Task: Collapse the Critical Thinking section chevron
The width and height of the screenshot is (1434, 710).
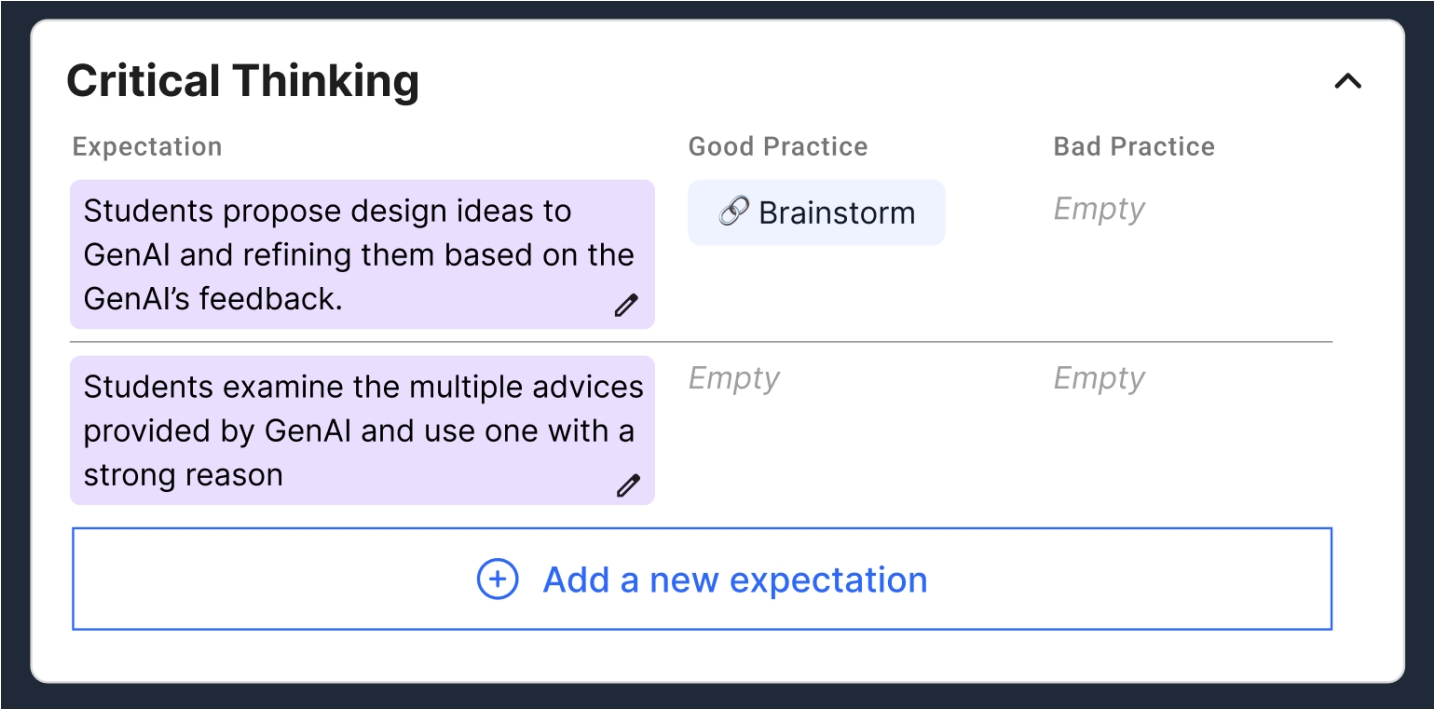Action: click(1347, 81)
